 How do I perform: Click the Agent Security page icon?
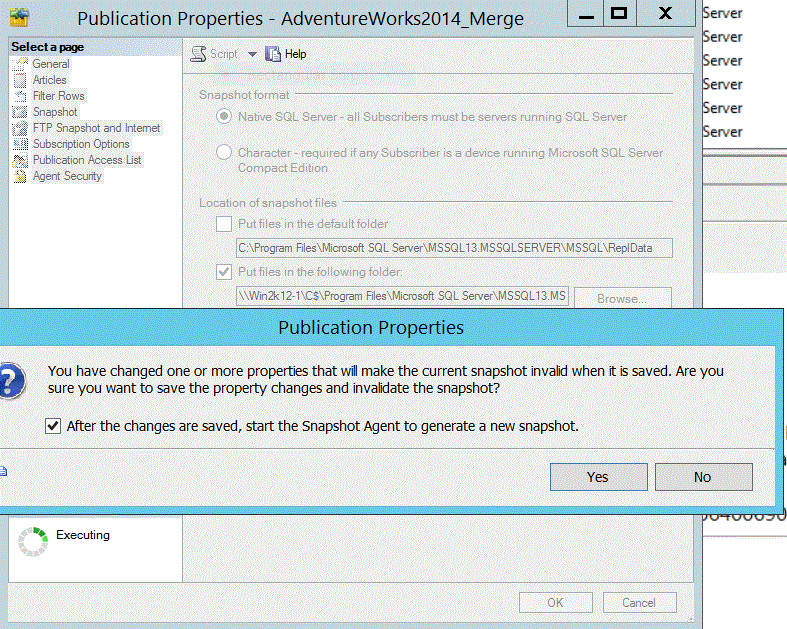pos(20,176)
